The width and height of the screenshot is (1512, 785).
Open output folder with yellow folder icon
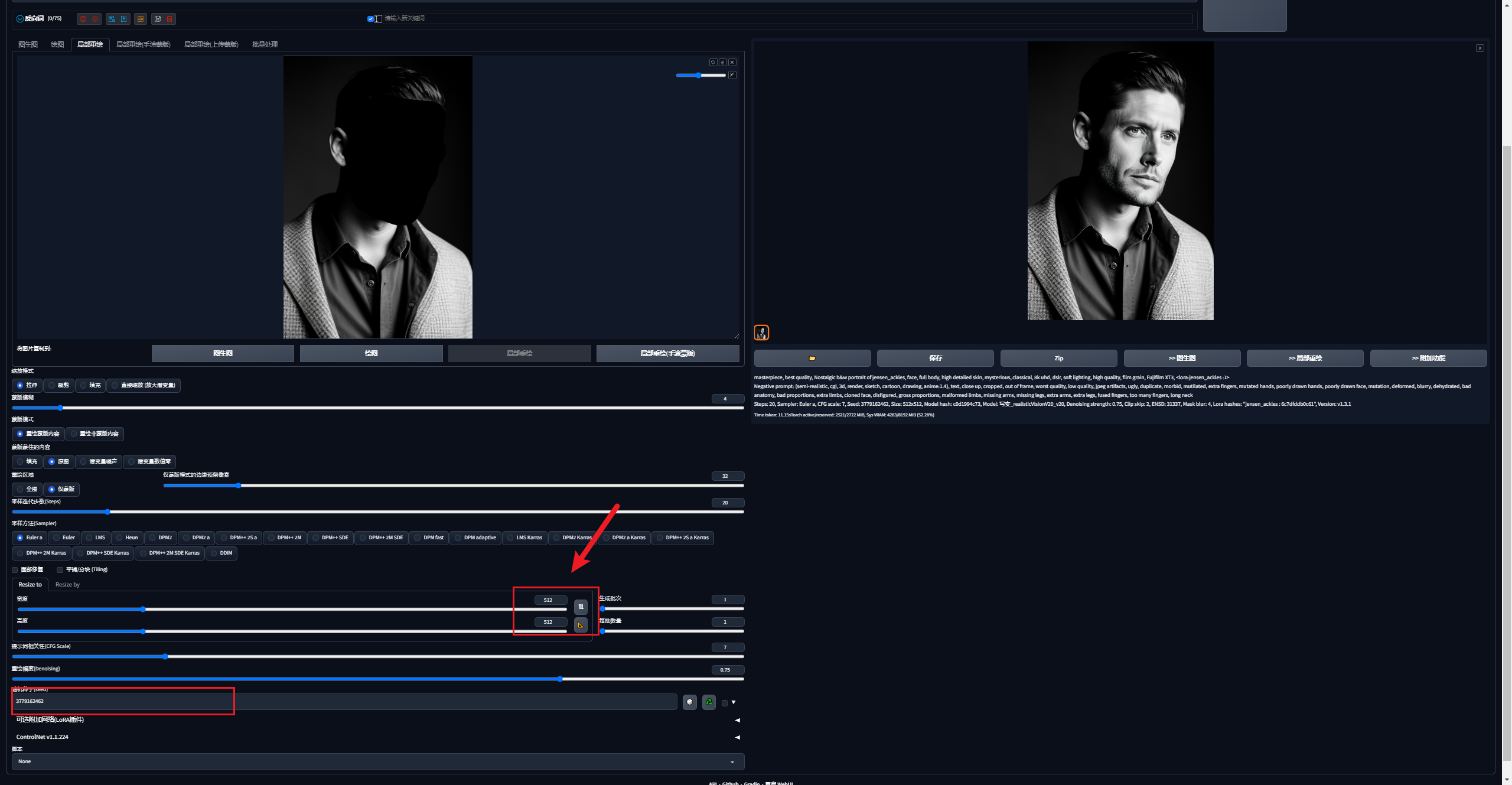812,358
